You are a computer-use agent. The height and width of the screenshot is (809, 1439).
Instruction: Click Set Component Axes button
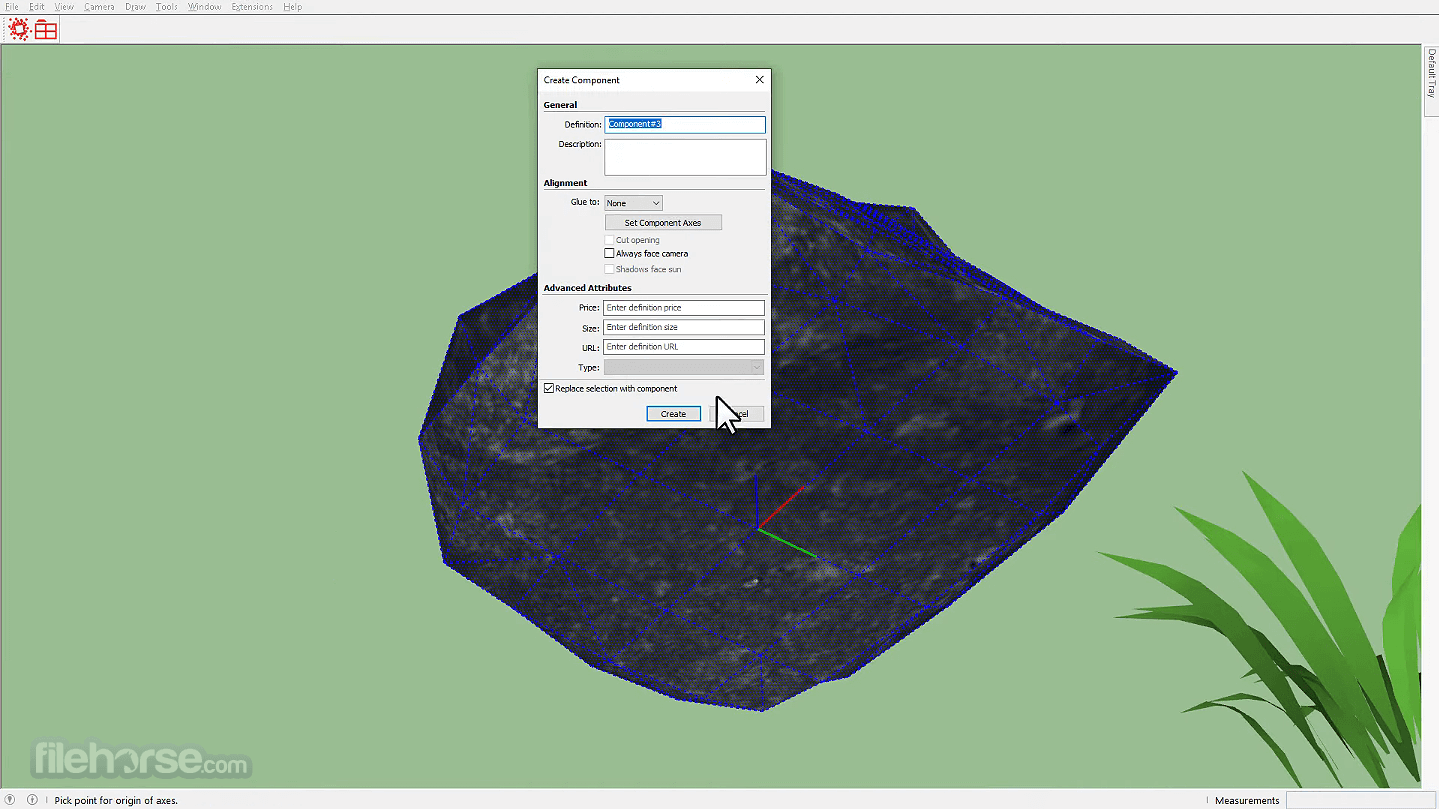click(x=663, y=223)
